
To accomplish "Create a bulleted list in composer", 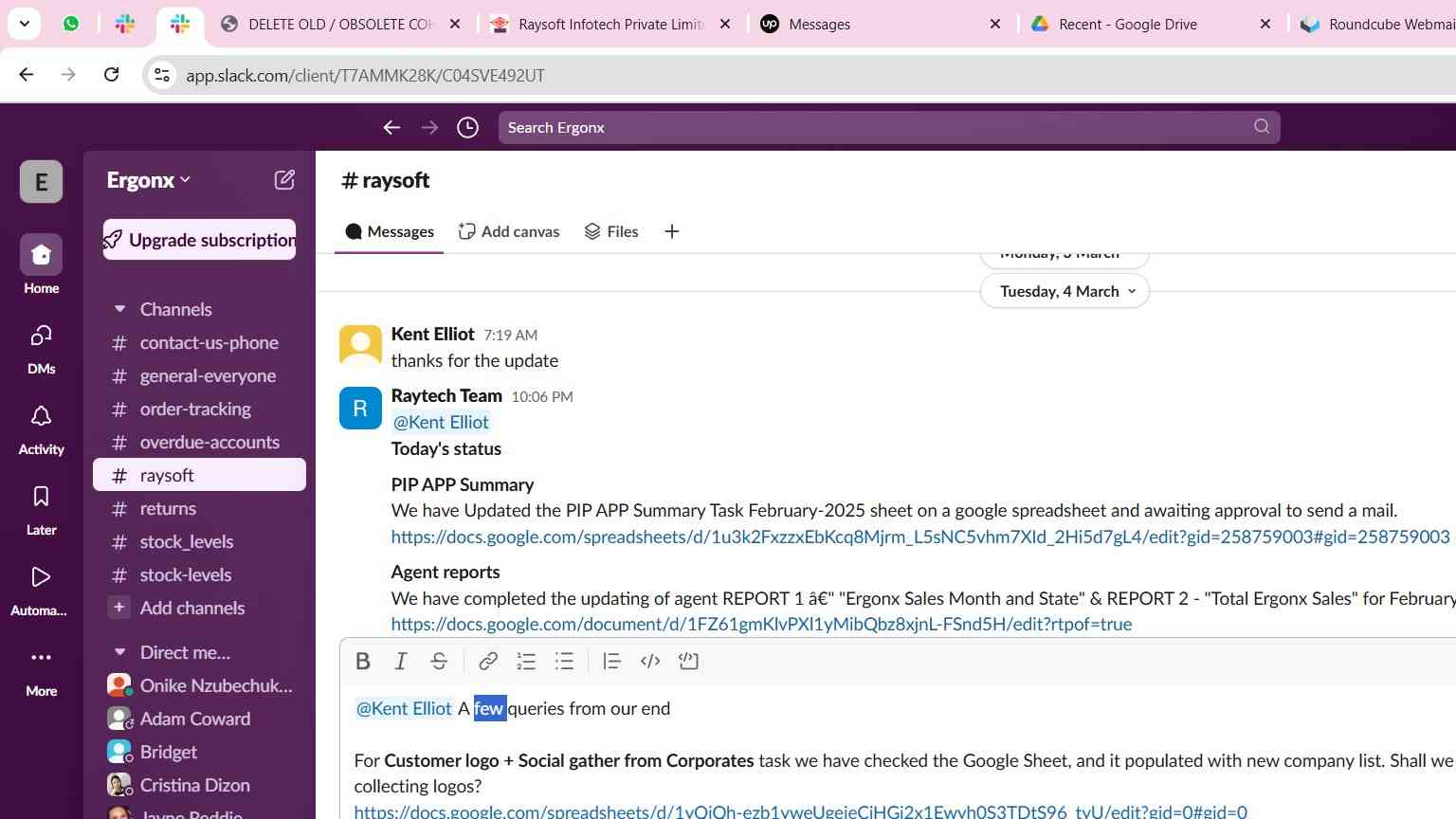I will pyautogui.click(x=564, y=662).
